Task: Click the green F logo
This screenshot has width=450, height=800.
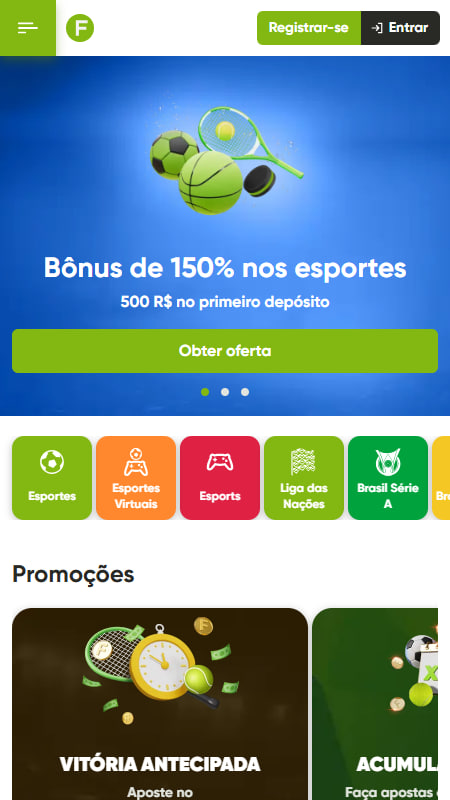Action: pos(80,28)
